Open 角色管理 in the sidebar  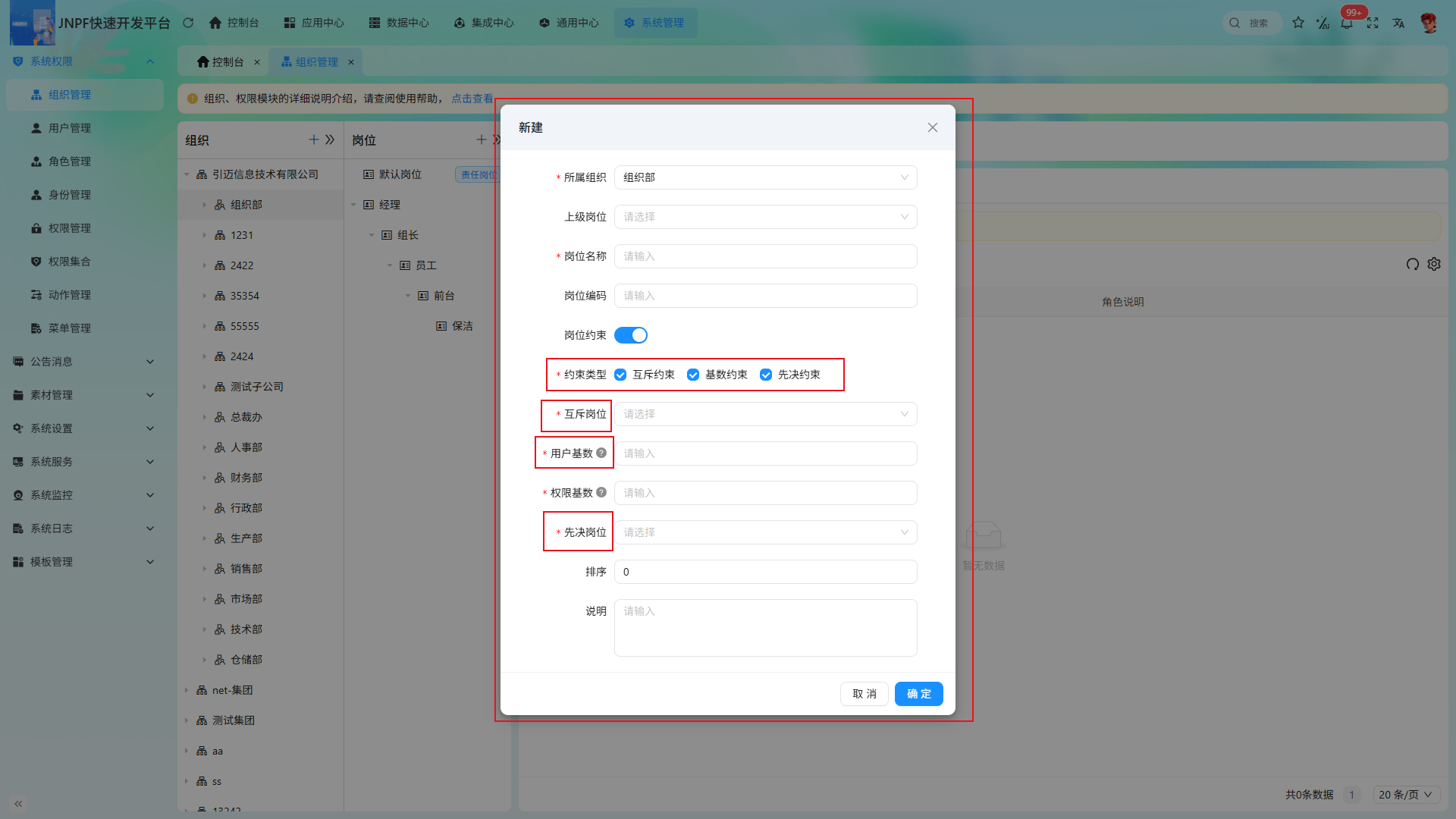coord(85,162)
